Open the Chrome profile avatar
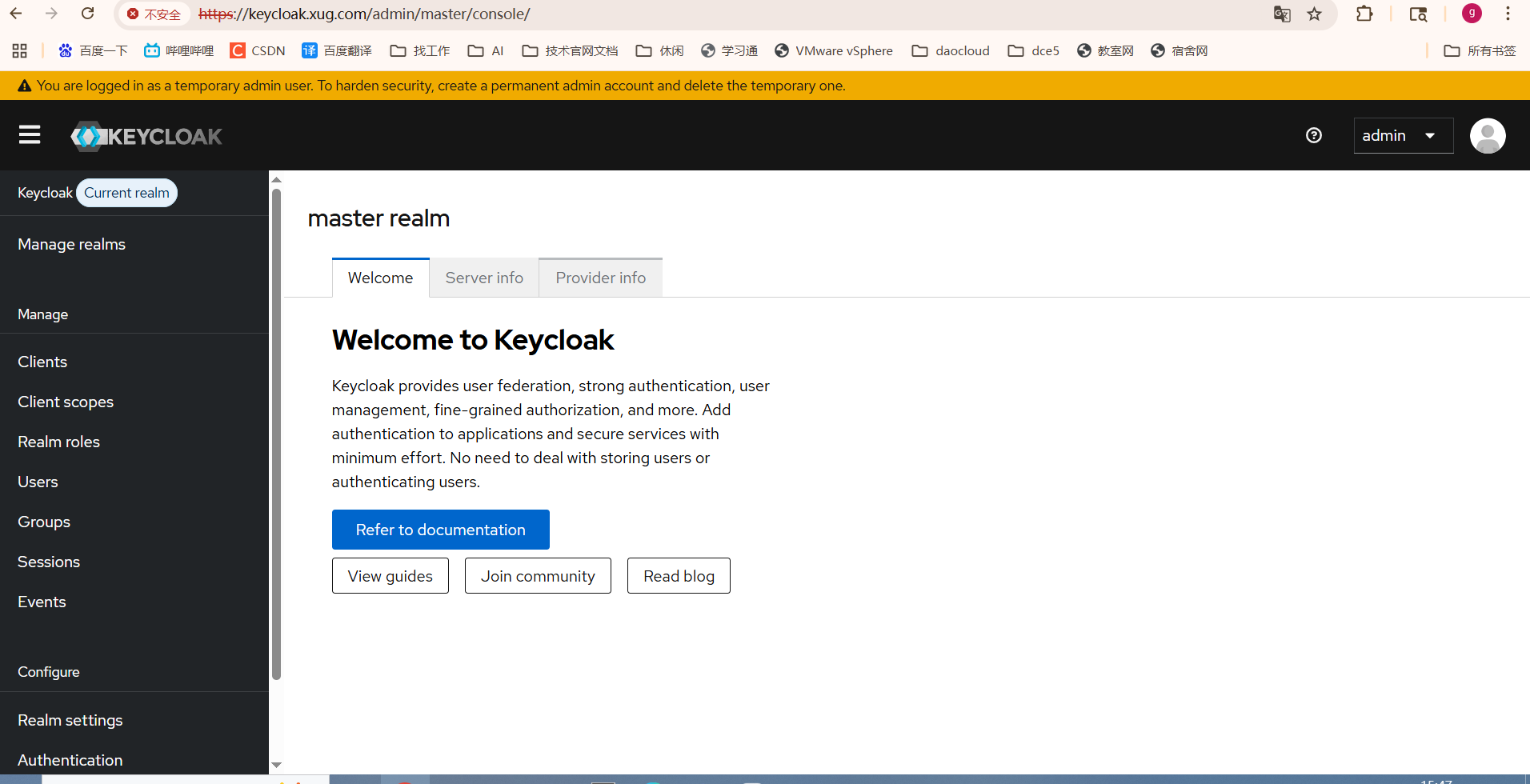 pyautogui.click(x=1471, y=14)
